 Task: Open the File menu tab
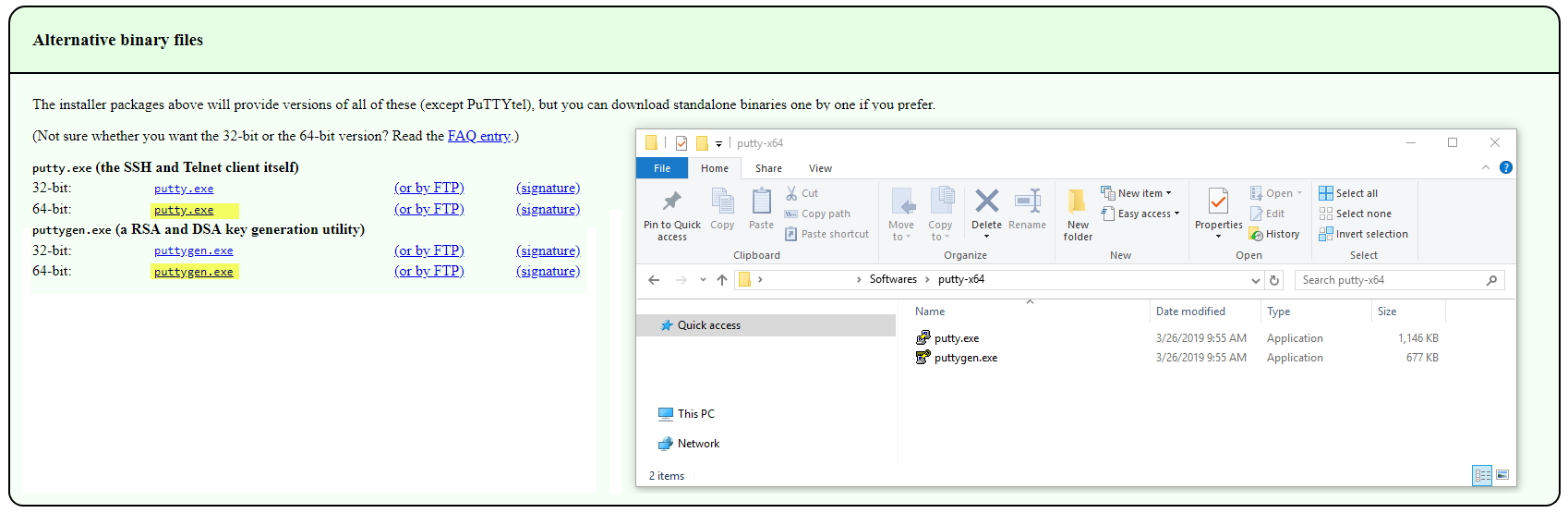click(662, 168)
